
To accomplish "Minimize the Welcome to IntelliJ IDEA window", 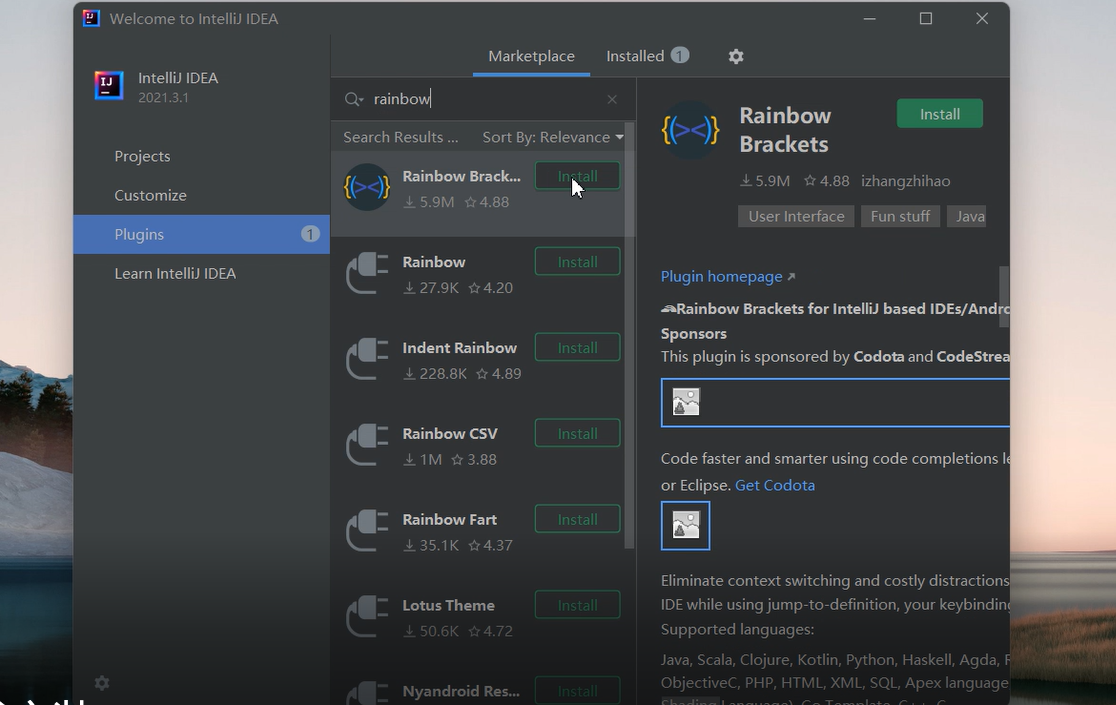I will click(x=869, y=18).
